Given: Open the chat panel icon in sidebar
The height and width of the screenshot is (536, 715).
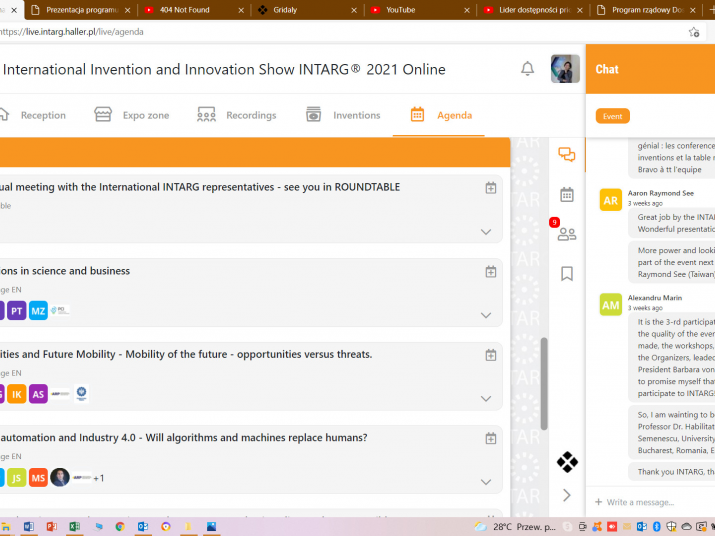Looking at the screenshot, I should click(x=567, y=155).
